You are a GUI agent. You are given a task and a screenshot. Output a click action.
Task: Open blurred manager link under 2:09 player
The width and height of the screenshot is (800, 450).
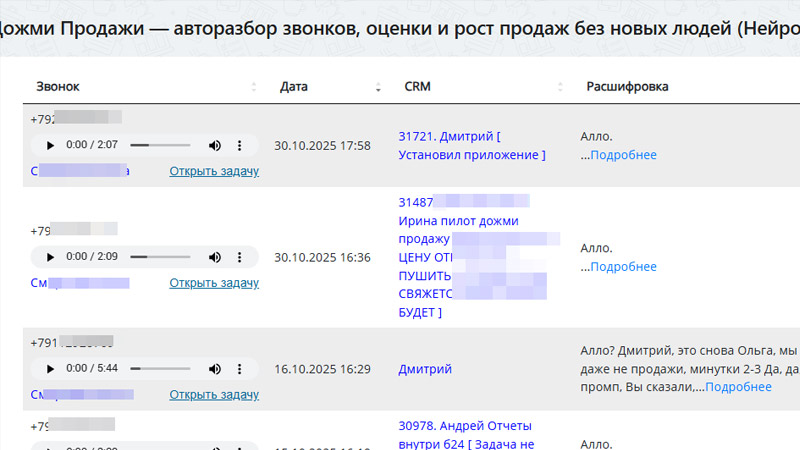click(80, 283)
